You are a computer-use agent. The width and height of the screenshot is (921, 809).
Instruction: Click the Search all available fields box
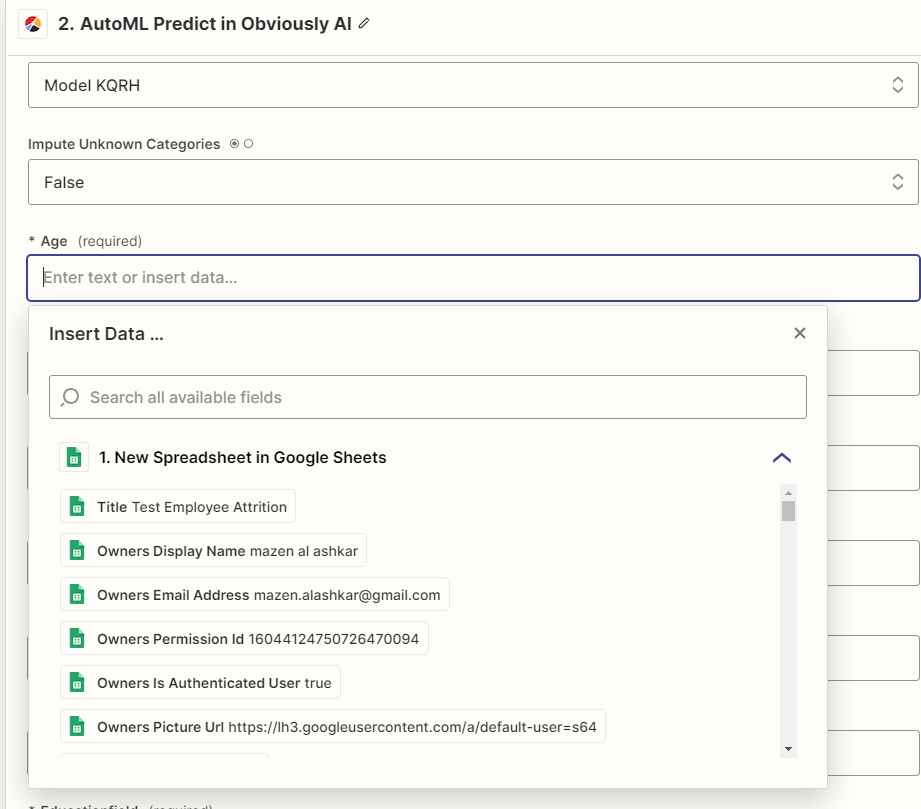pyautogui.click(x=428, y=397)
